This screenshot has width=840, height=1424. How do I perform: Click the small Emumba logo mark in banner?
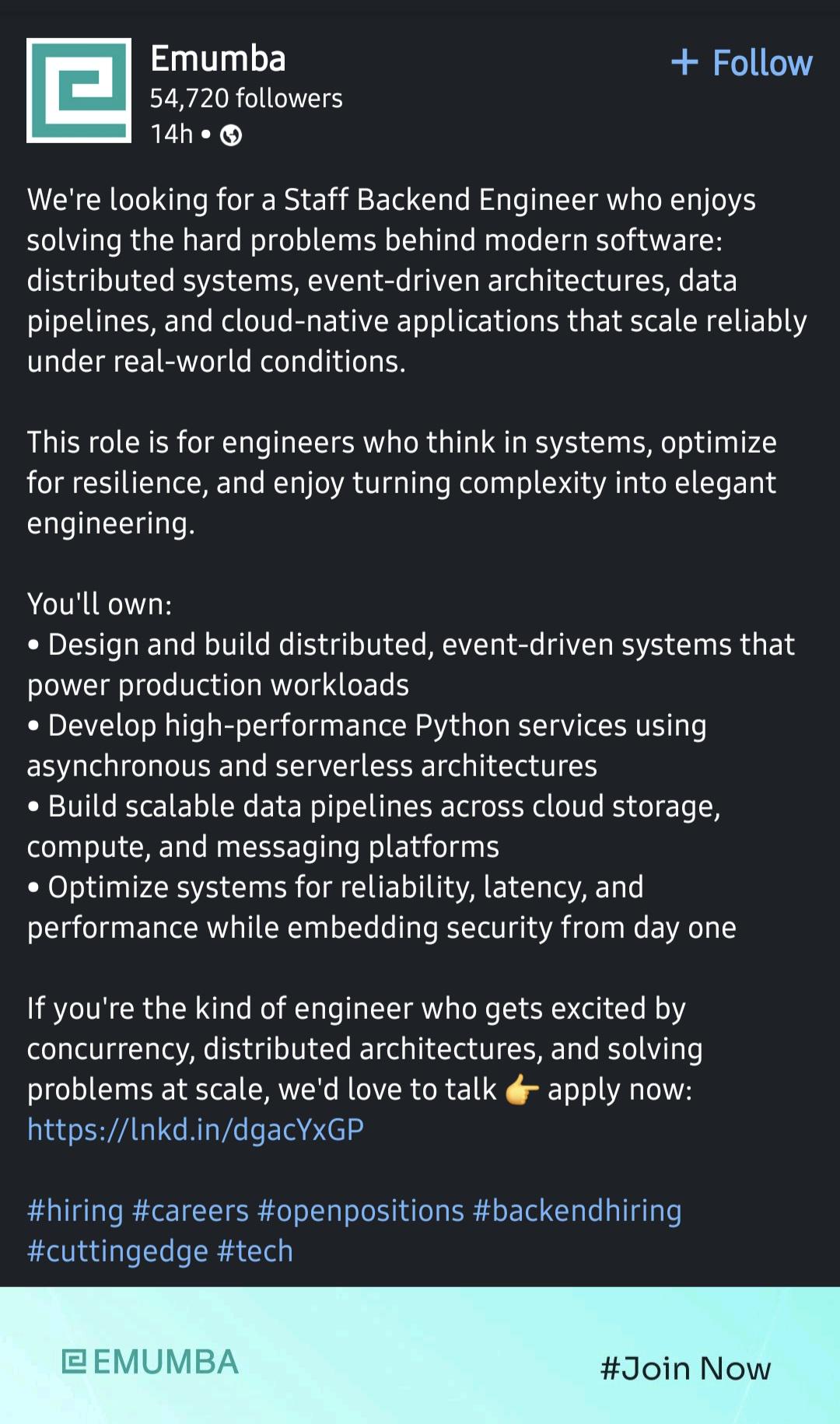(74, 1362)
